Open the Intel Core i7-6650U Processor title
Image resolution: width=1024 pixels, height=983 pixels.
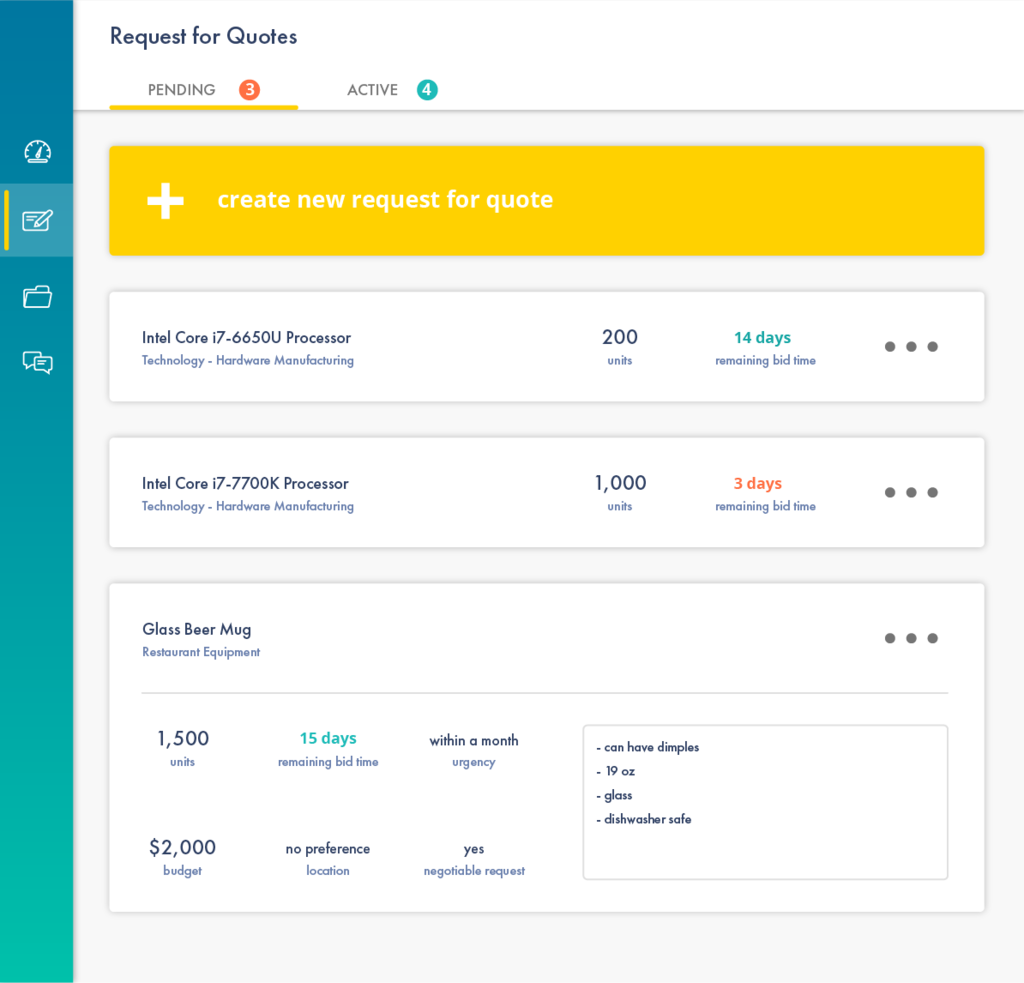tap(246, 338)
